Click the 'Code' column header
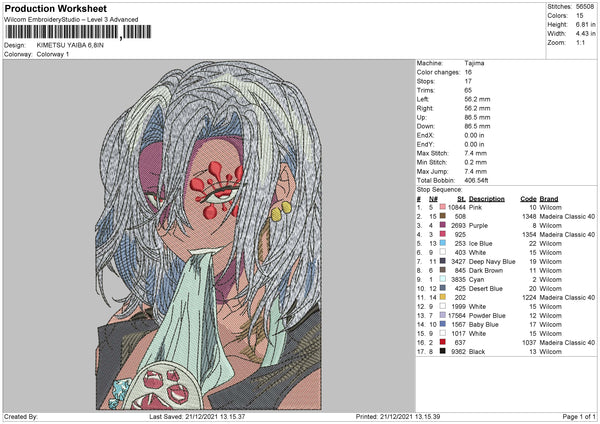 coord(528,199)
